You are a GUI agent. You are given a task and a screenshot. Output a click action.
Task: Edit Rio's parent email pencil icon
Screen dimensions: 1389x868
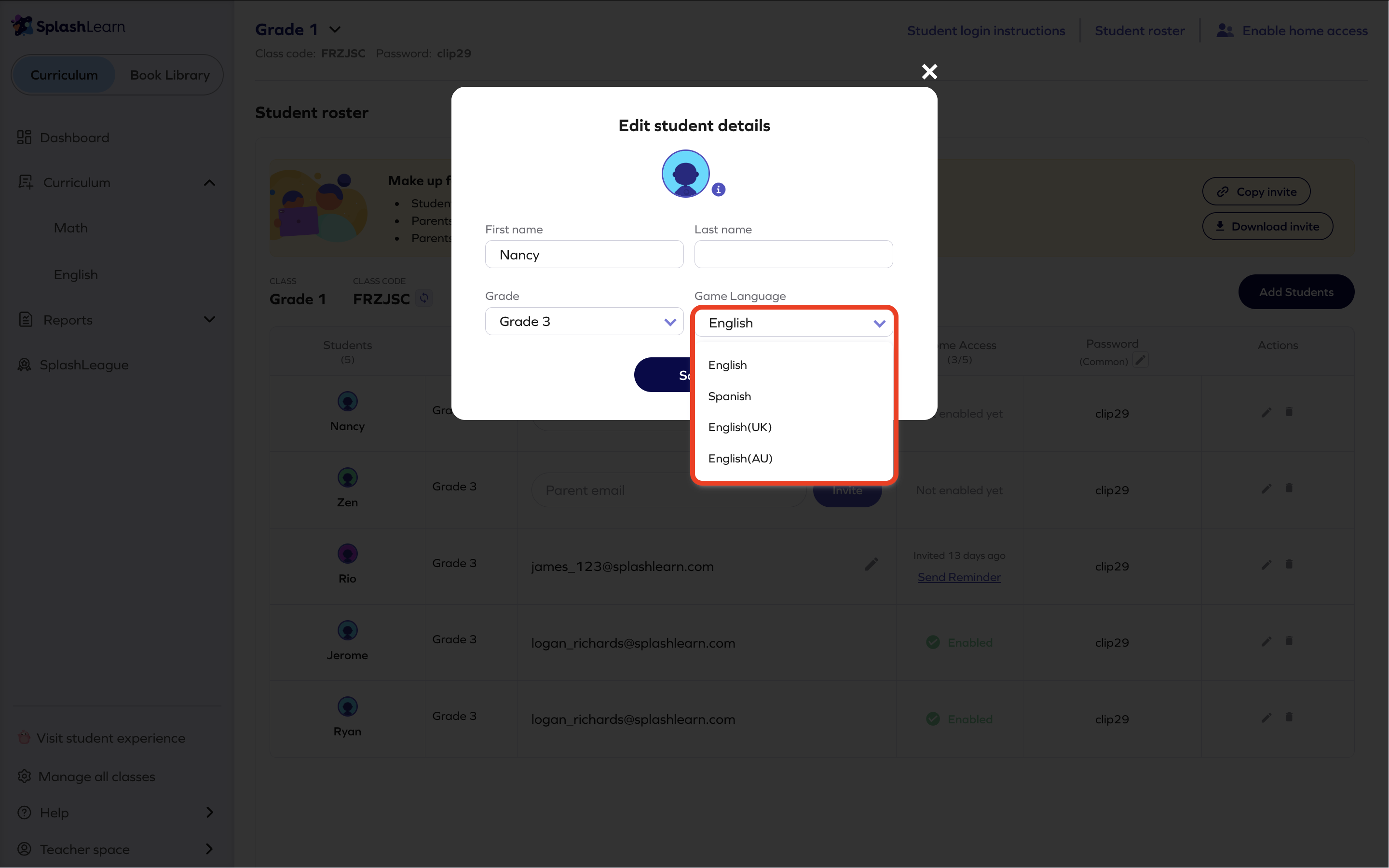pos(872,565)
